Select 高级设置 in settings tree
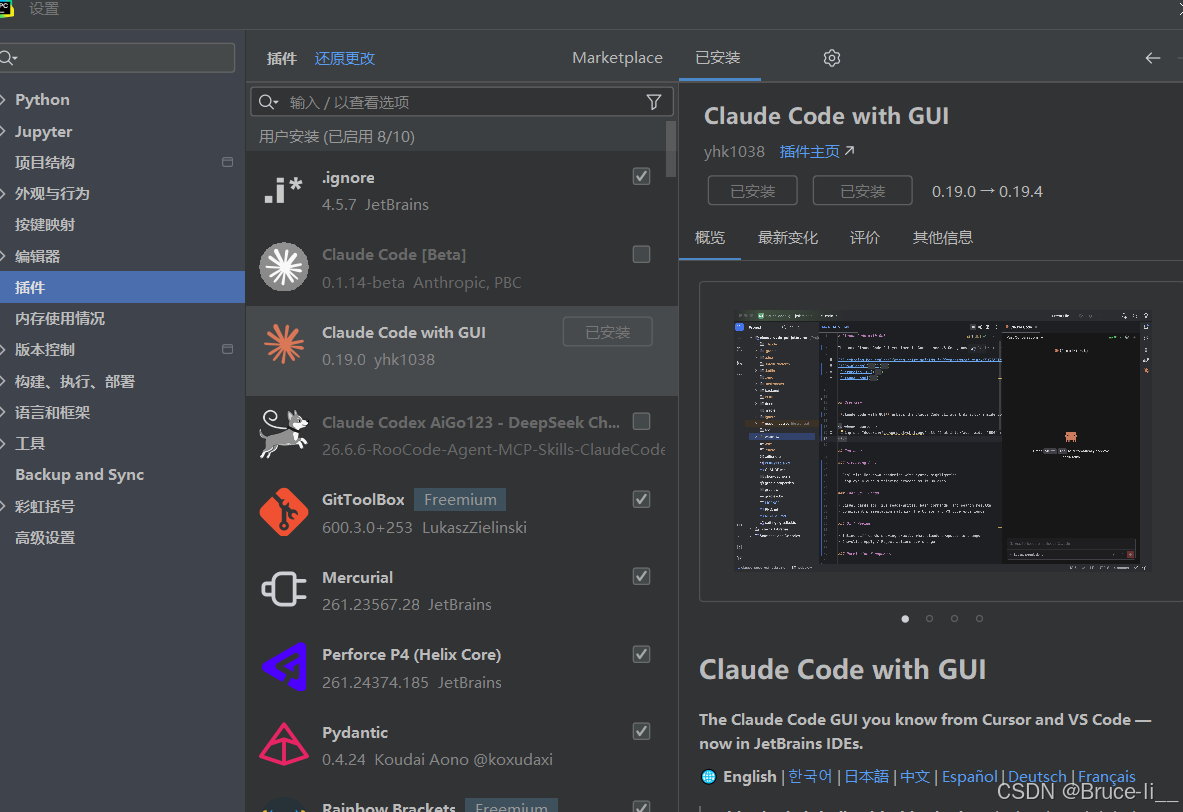Screen dimensions: 1183x812 click(x=45, y=538)
